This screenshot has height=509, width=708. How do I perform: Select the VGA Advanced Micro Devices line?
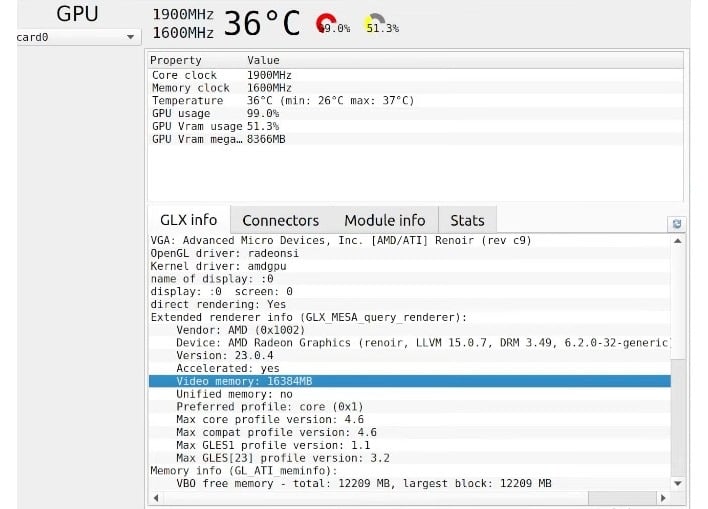(x=410, y=240)
